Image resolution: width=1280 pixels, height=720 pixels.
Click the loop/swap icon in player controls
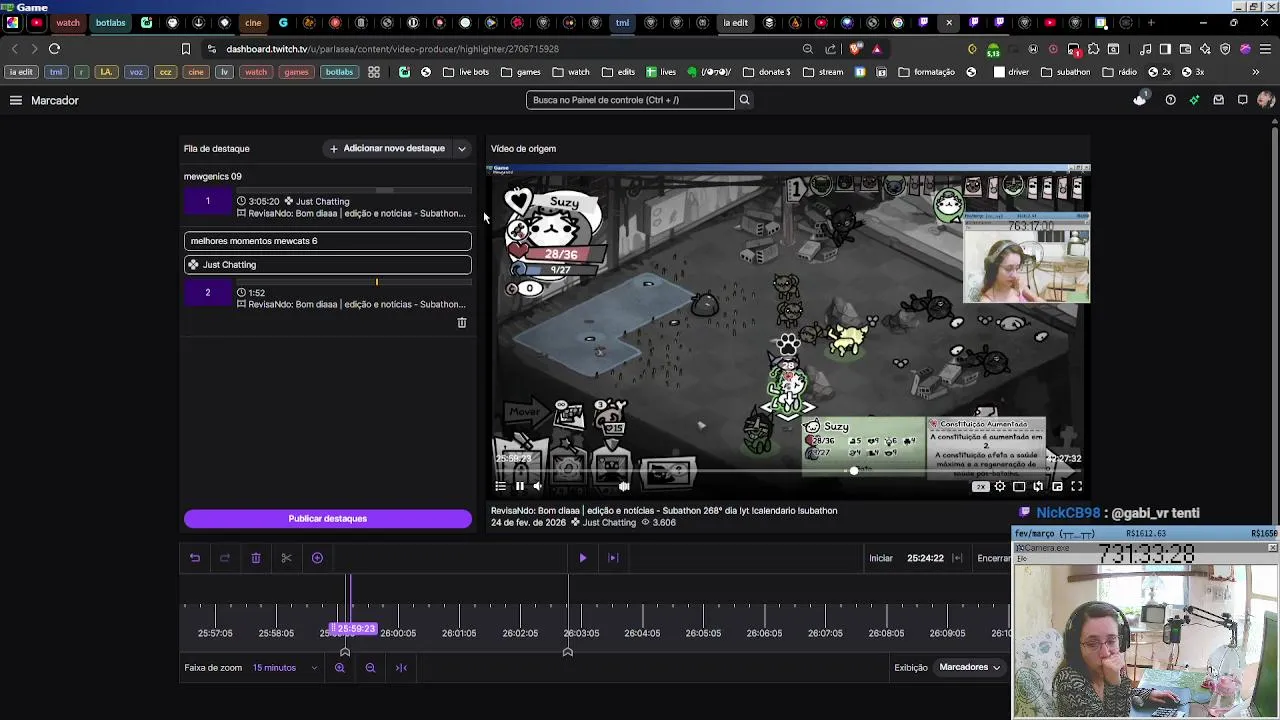click(1038, 487)
